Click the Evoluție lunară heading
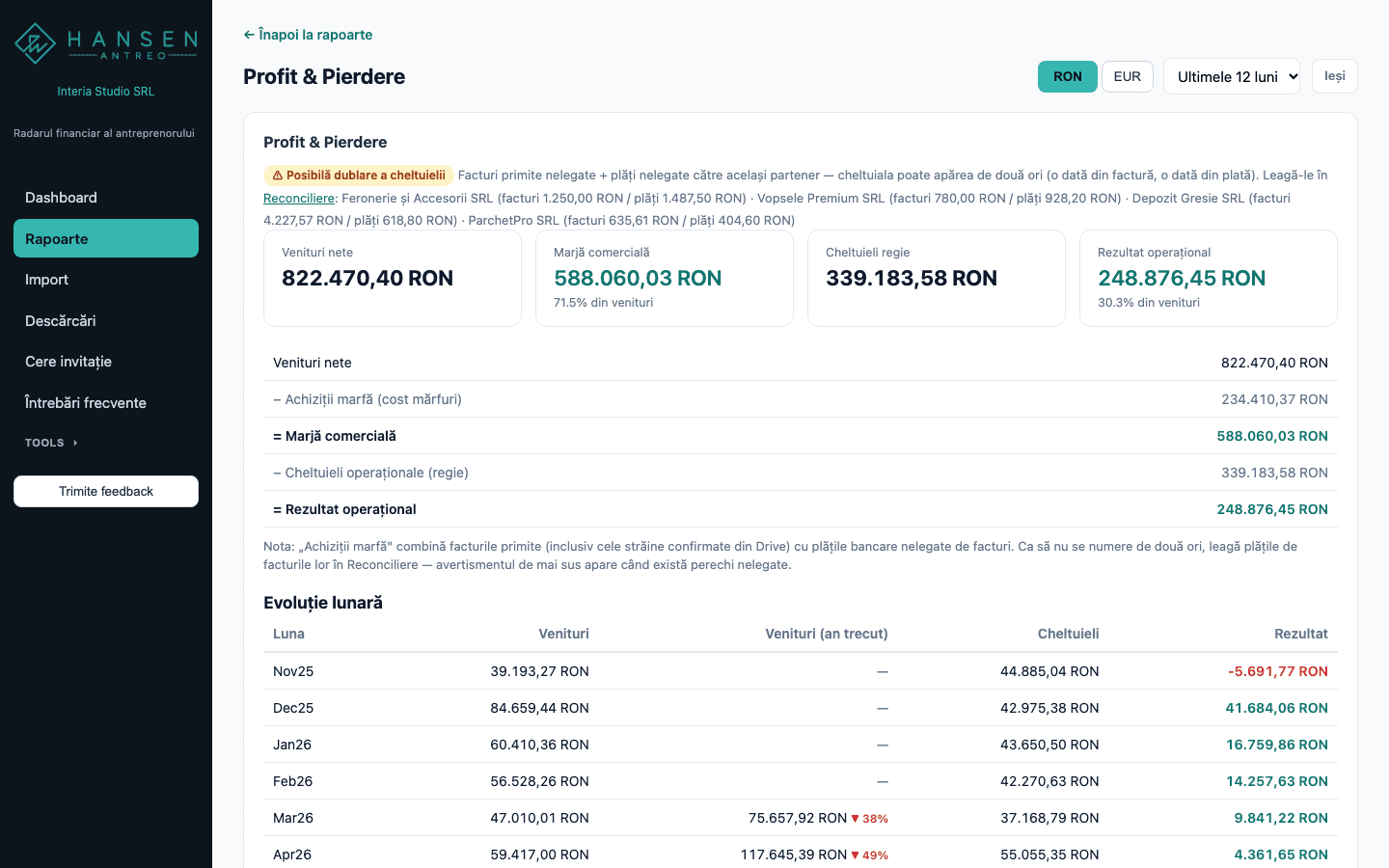The height and width of the screenshot is (868, 1389). click(x=323, y=603)
